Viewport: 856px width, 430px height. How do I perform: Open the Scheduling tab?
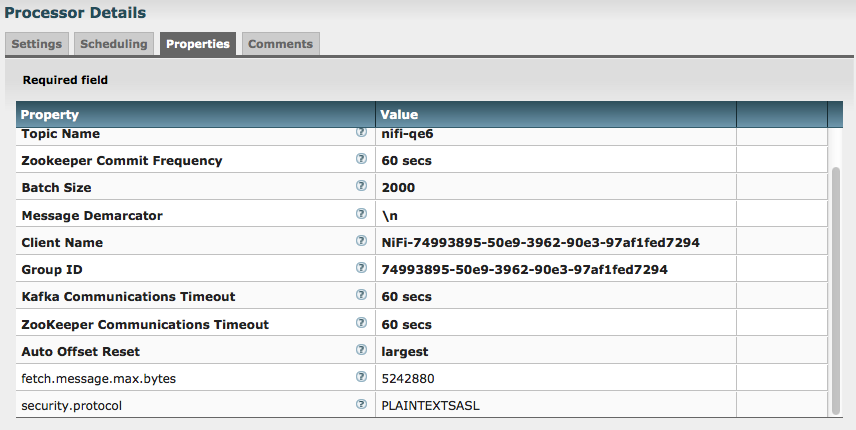[x=114, y=44]
